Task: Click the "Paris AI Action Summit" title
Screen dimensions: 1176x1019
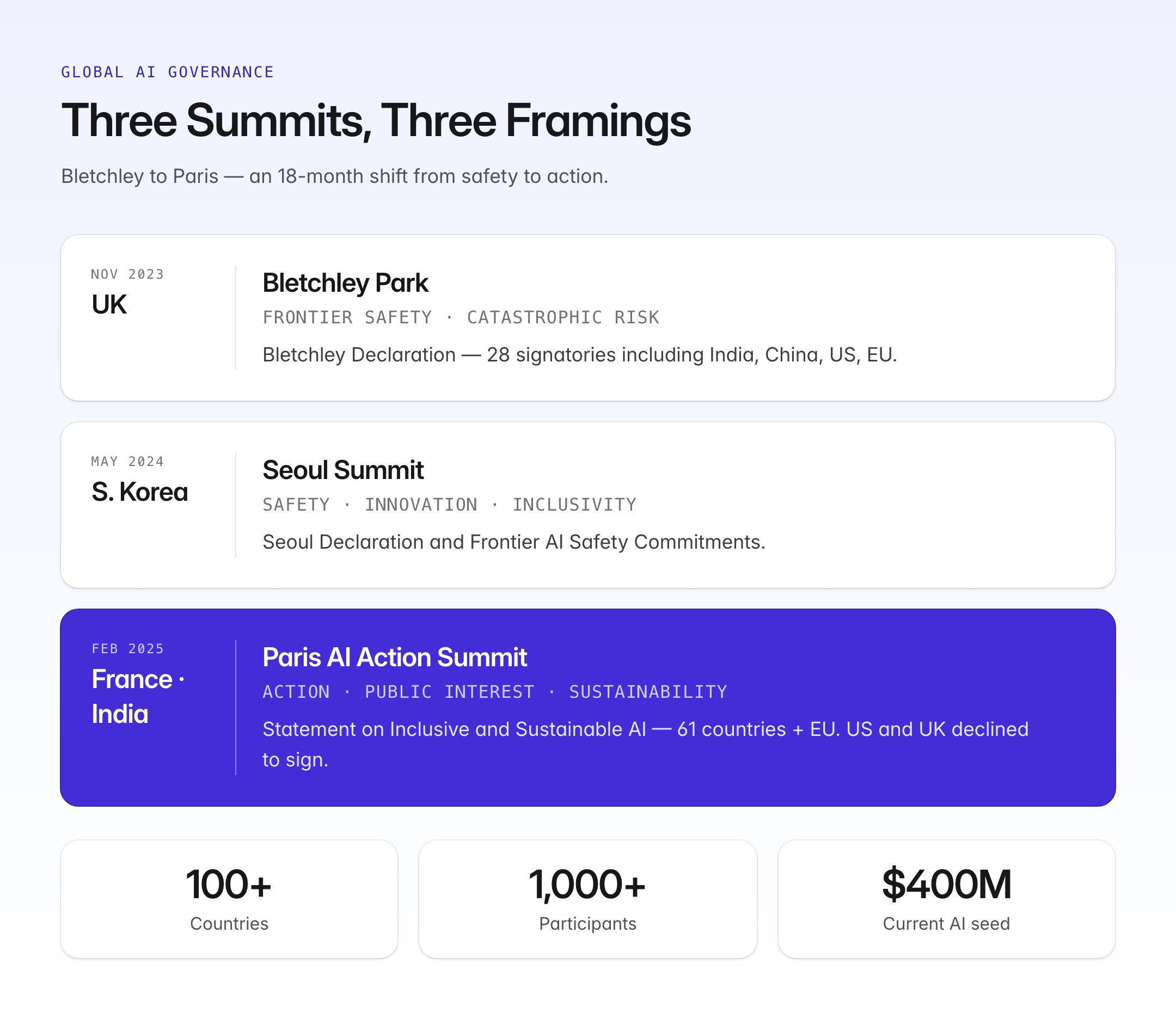Action: [395, 658]
